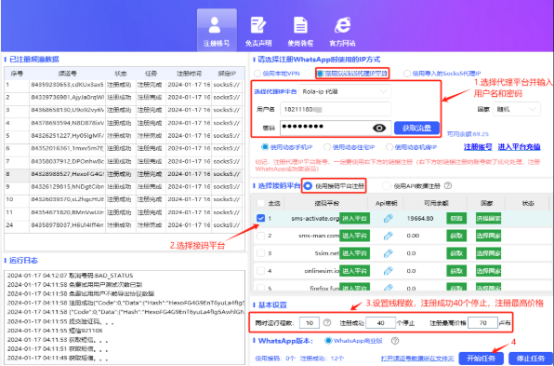Viewport: 554px width, 366px height.
Task: Click 获取 balance button for onlinesim.io
Action: pyautogui.click(x=456, y=271)
